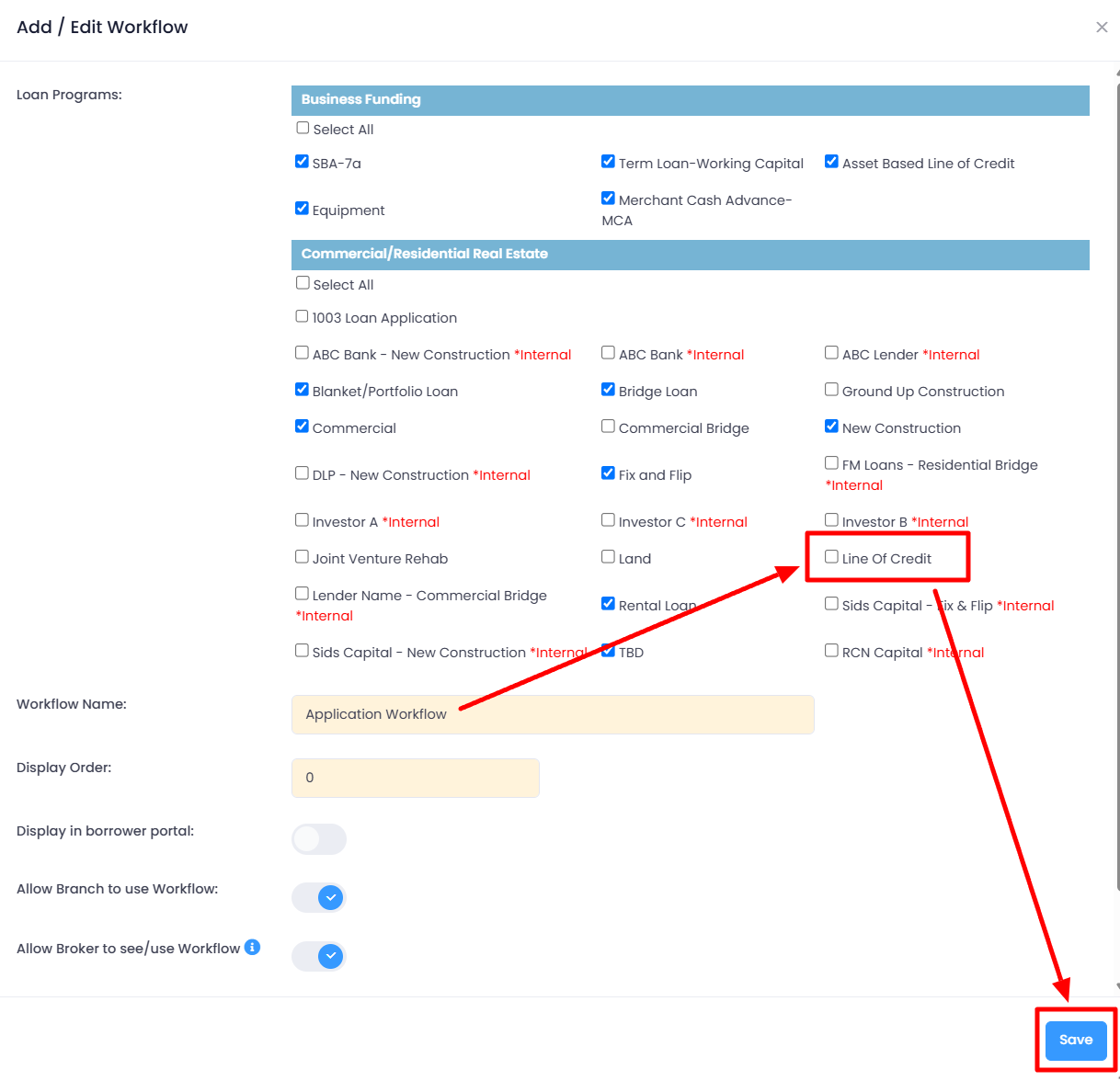The image size is (1120, 1081).
Task: Uncheck the Commercial program checkbox
Action: 302,426
